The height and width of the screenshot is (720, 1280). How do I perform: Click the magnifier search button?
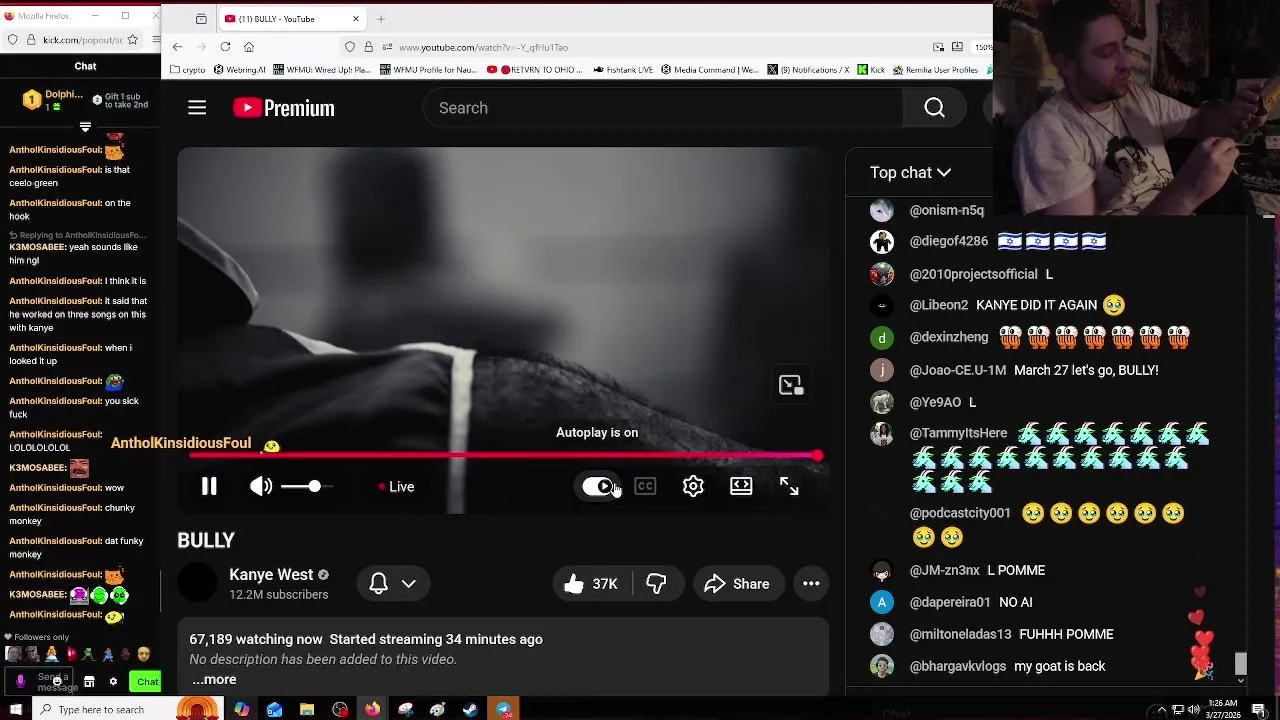935,108
